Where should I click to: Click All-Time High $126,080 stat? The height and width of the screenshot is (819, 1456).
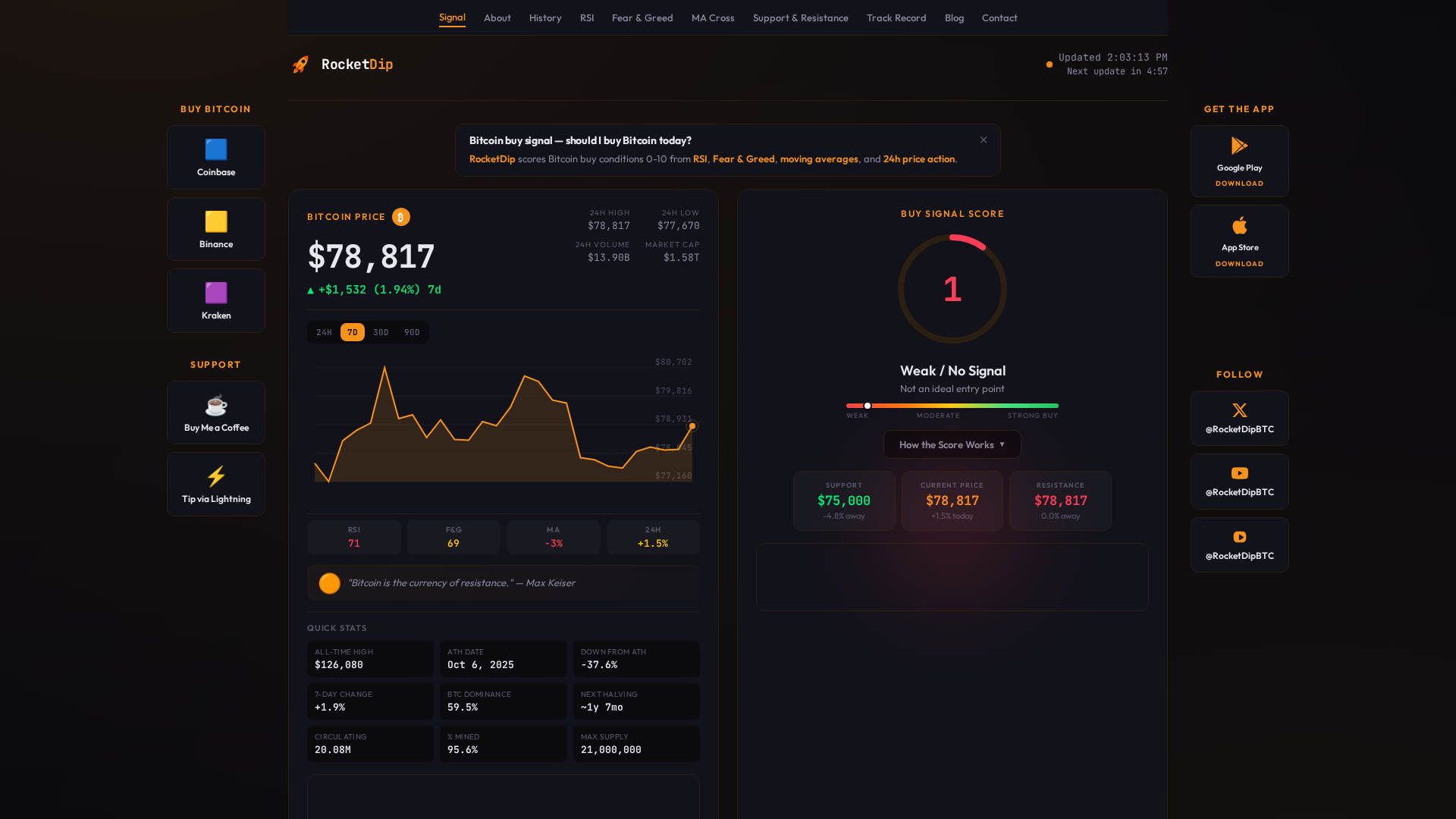coord(370,659)
